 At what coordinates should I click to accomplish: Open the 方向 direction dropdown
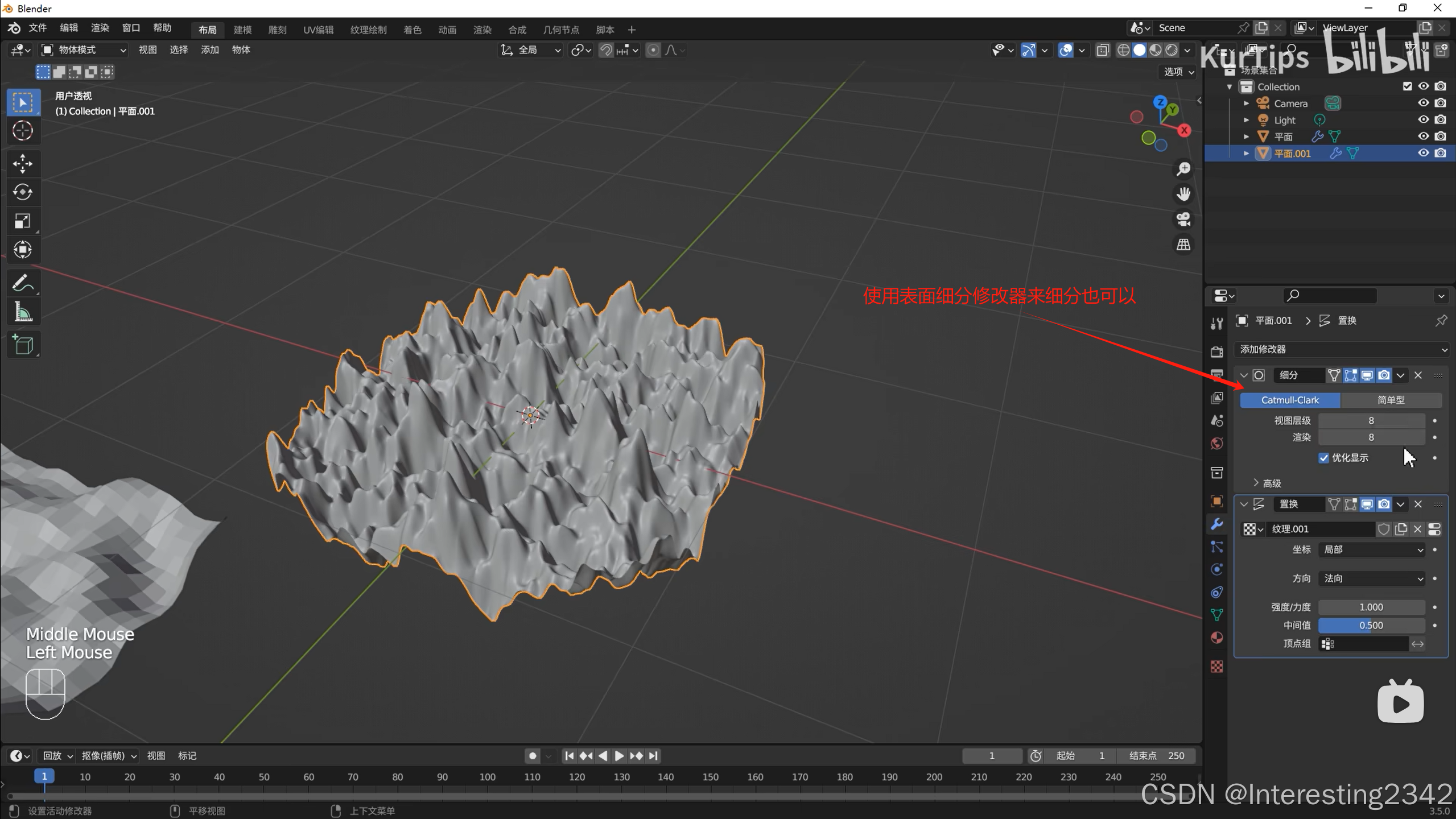click(x=1371, y=578)
